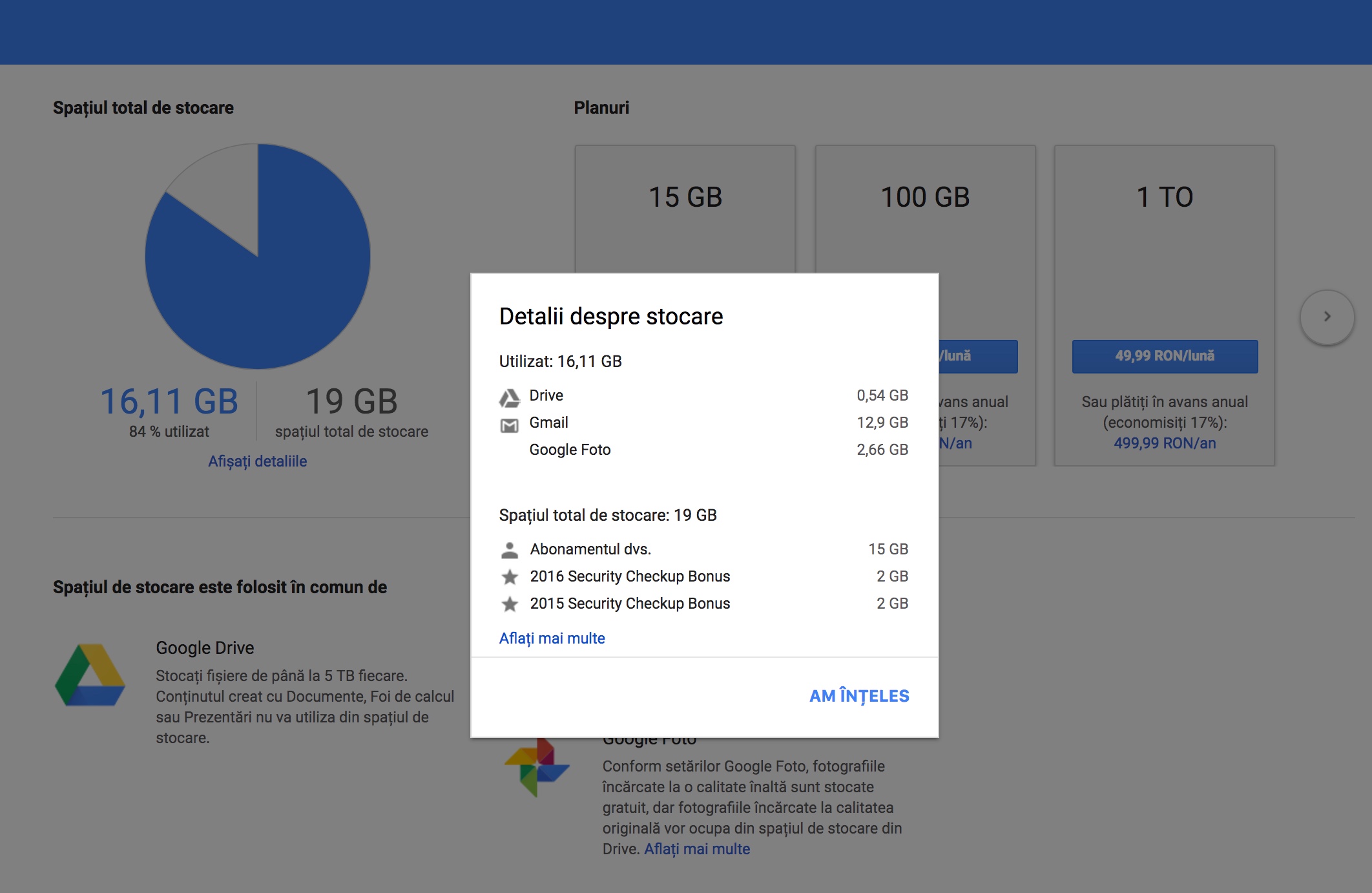
Task: Click the 499,99 RON/an annual price link
Action: (1165, 443)
